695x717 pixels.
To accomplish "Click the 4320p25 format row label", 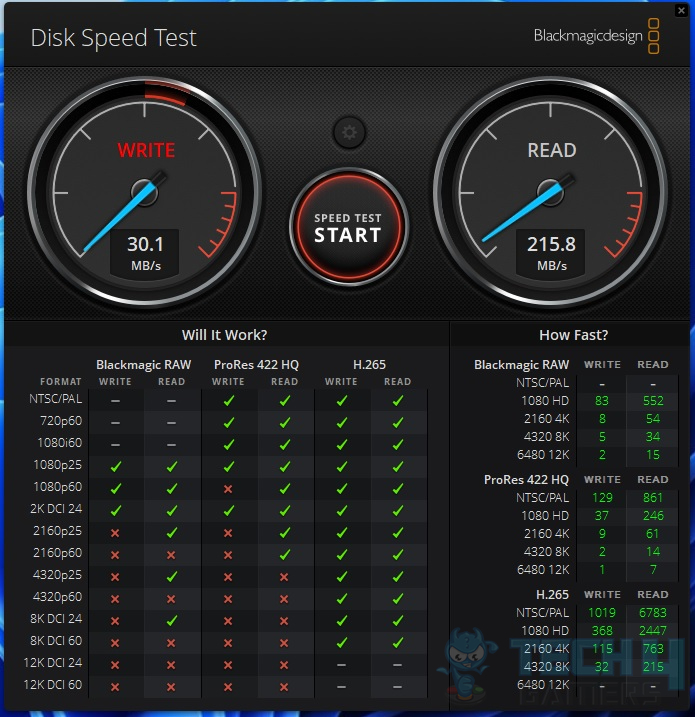I will (58, 574).
